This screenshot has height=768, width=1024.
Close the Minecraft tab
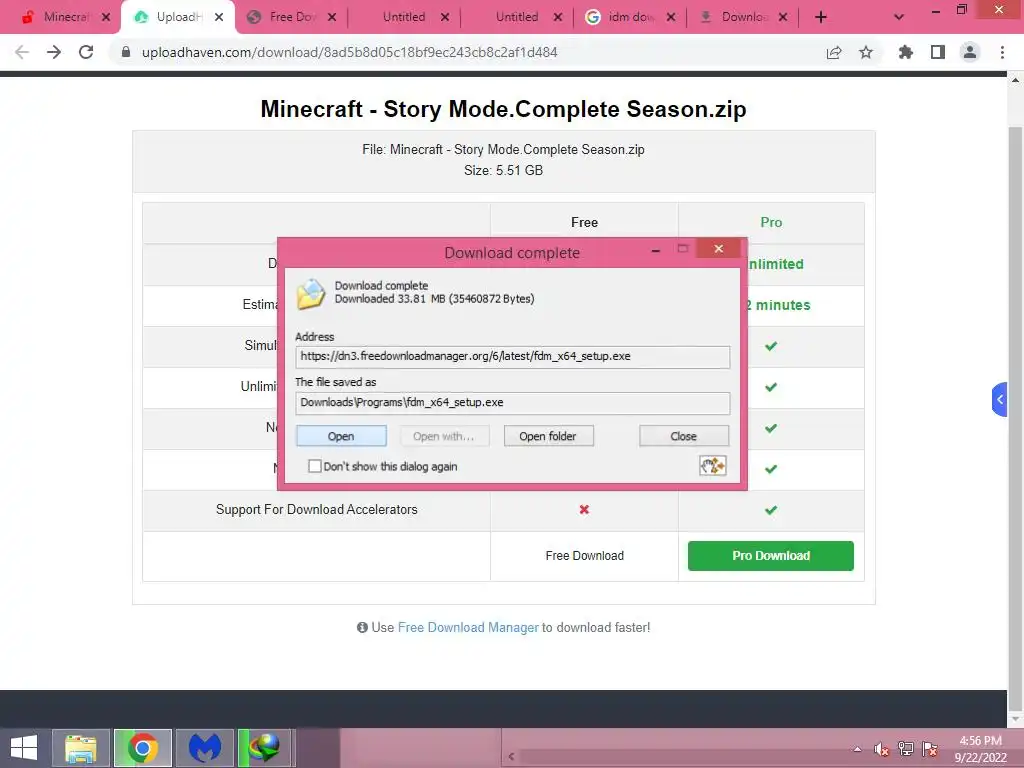(x=106, y=17)
